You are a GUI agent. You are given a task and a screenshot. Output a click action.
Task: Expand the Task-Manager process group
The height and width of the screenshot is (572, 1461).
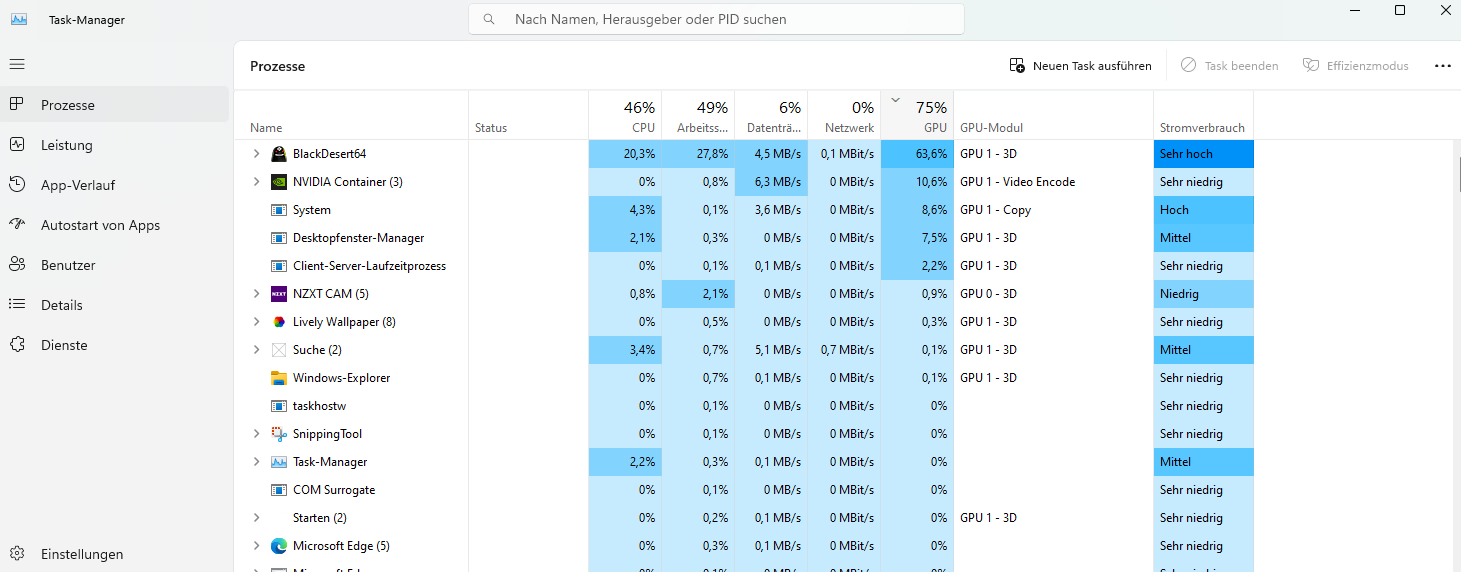click(x=256, y=462)
